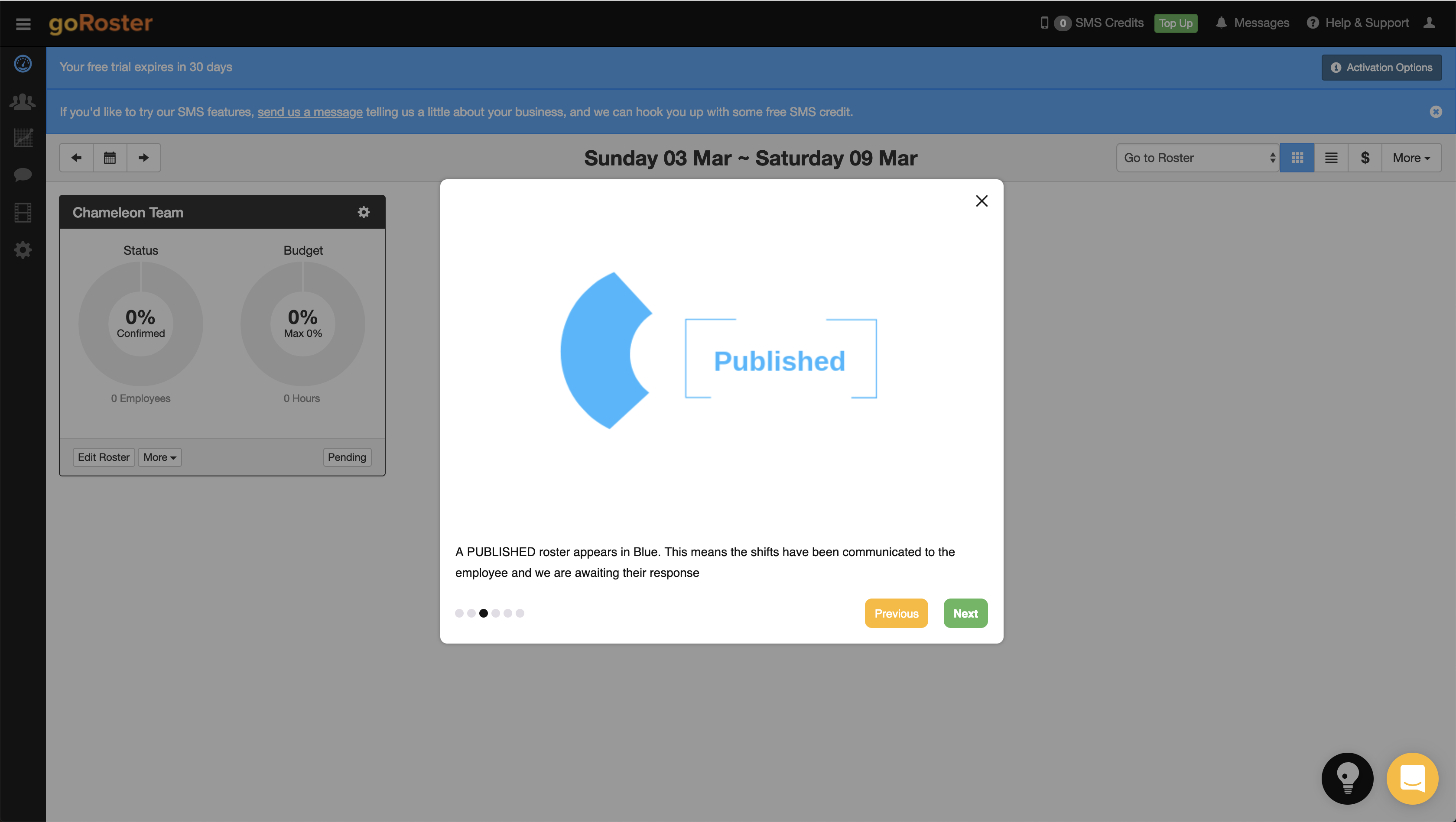The width and height of the screenshot is (1456, 822).
Task: Open the film strip sidebar icon
Action: (23, 213)
